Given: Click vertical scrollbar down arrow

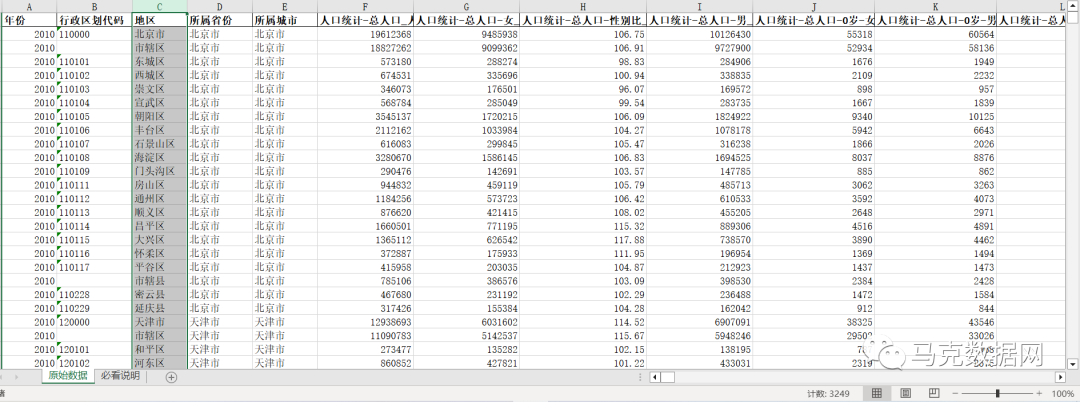Looking at the screenshot, I should tap(1073, 363).
